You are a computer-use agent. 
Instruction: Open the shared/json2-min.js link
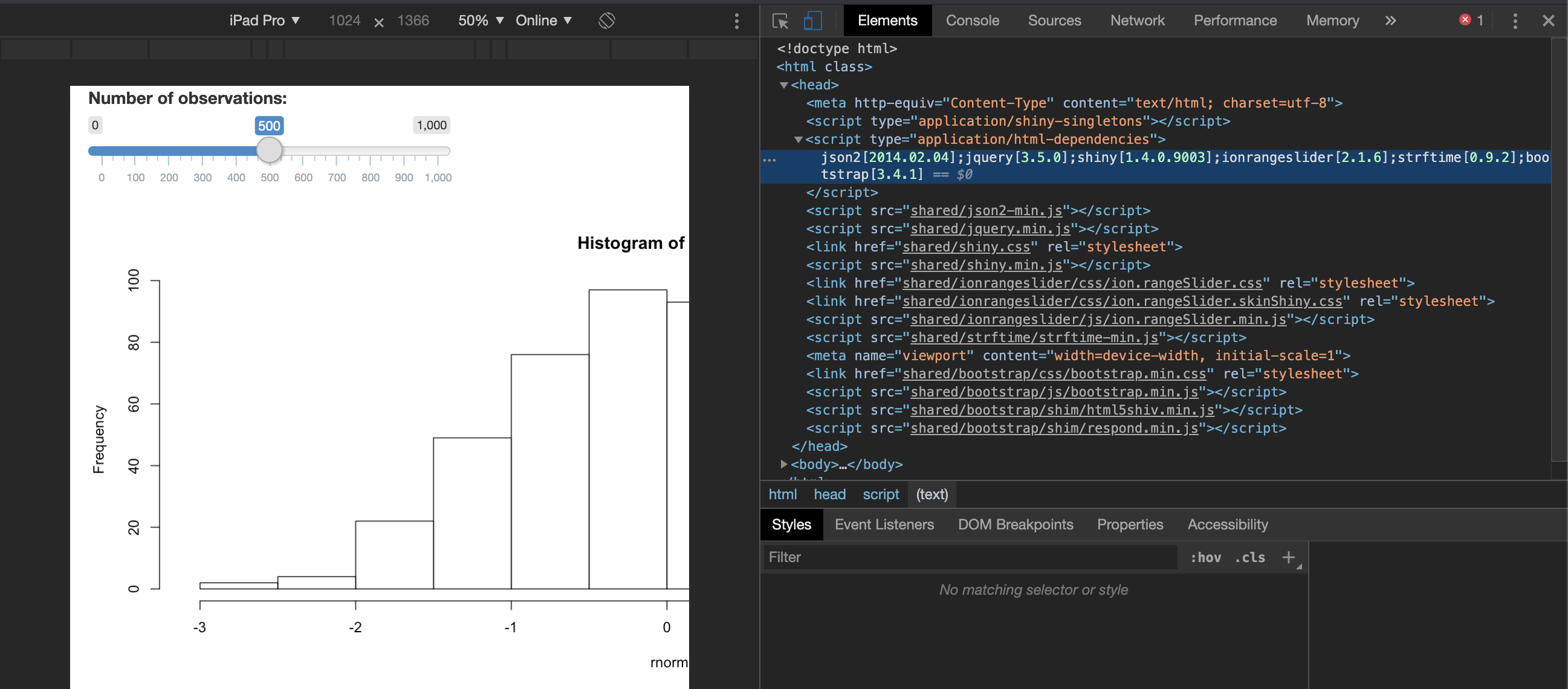click(986, 210)
